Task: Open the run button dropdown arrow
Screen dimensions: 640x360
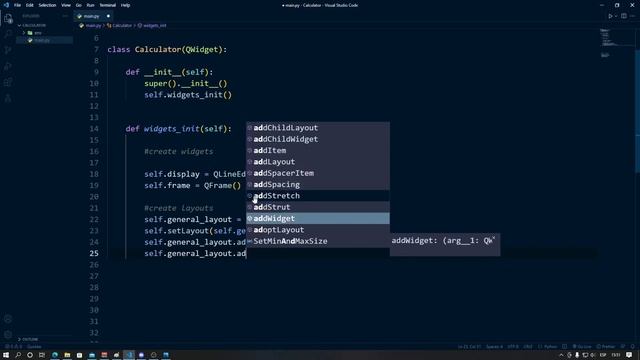Action: click(616, 16)
